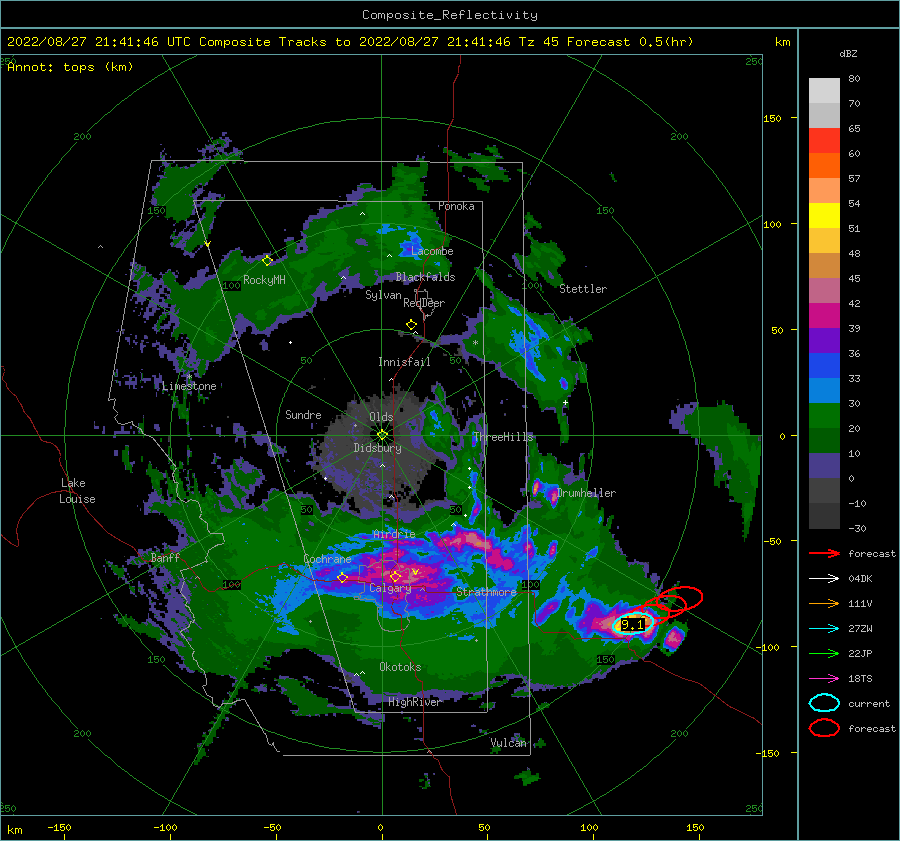This screenshot has height=841, width=900.
Task: Click the Vulcan town label
Action: pyautogui.click(x=508, y=743)
